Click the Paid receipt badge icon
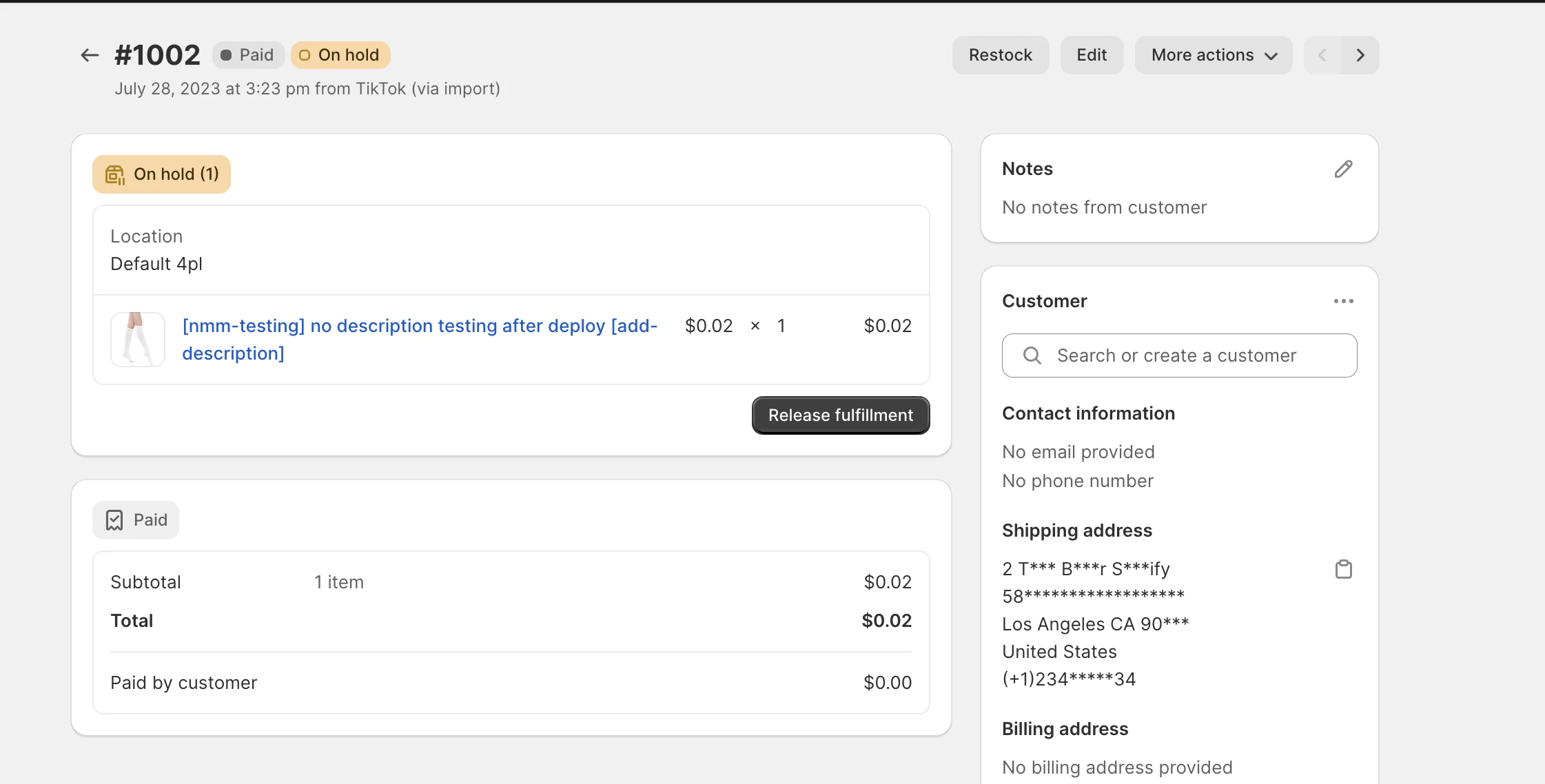 tap(114, 520)
